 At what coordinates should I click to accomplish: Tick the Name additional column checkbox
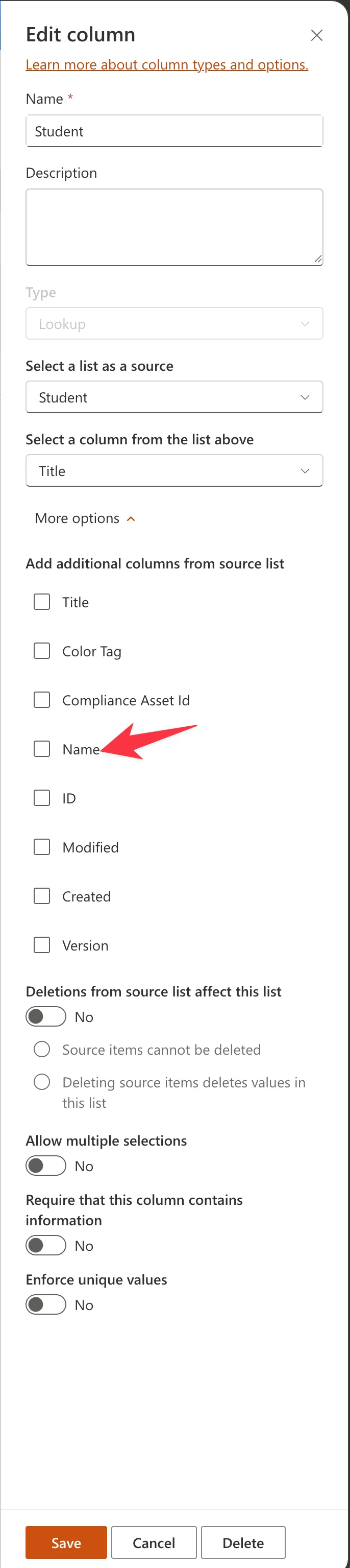click(x=42, y=749)
